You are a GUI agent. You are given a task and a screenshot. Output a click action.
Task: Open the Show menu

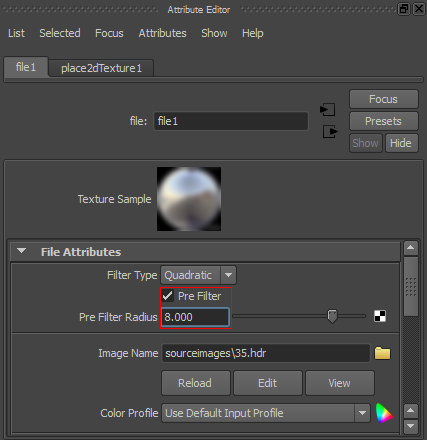tap(214, 33)
